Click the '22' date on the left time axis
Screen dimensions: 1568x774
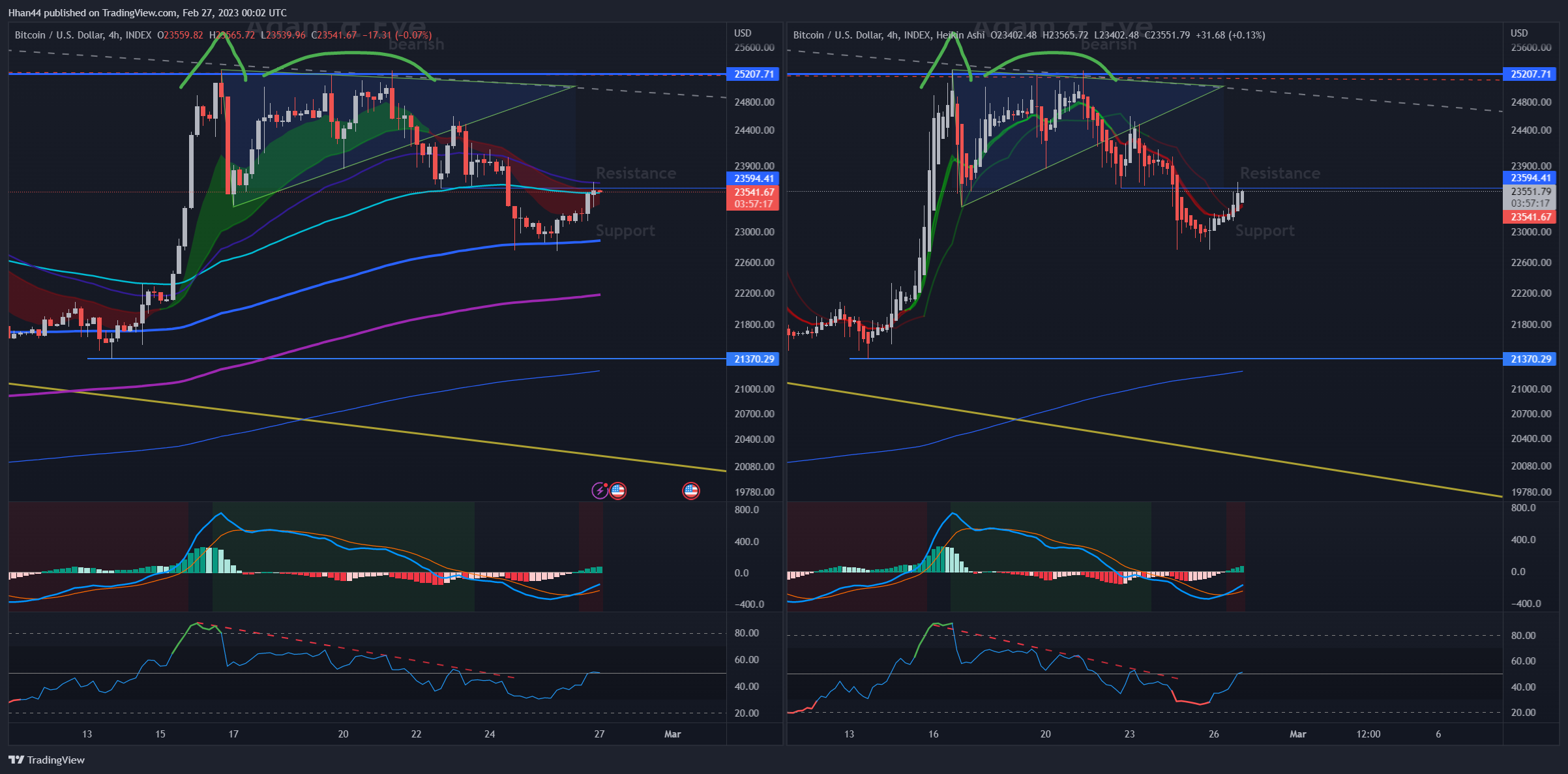point(416,734)
